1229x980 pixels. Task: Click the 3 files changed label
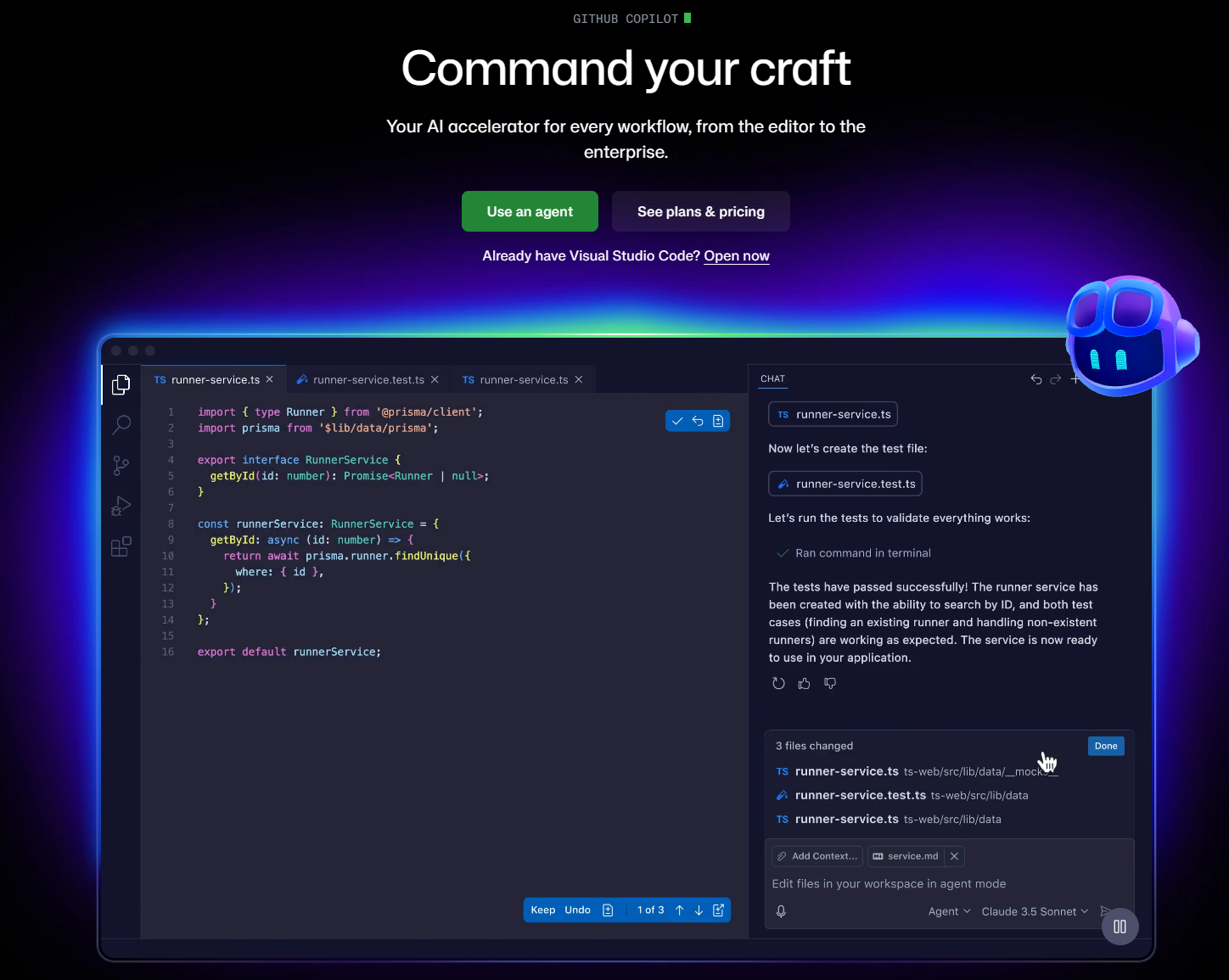814,746
